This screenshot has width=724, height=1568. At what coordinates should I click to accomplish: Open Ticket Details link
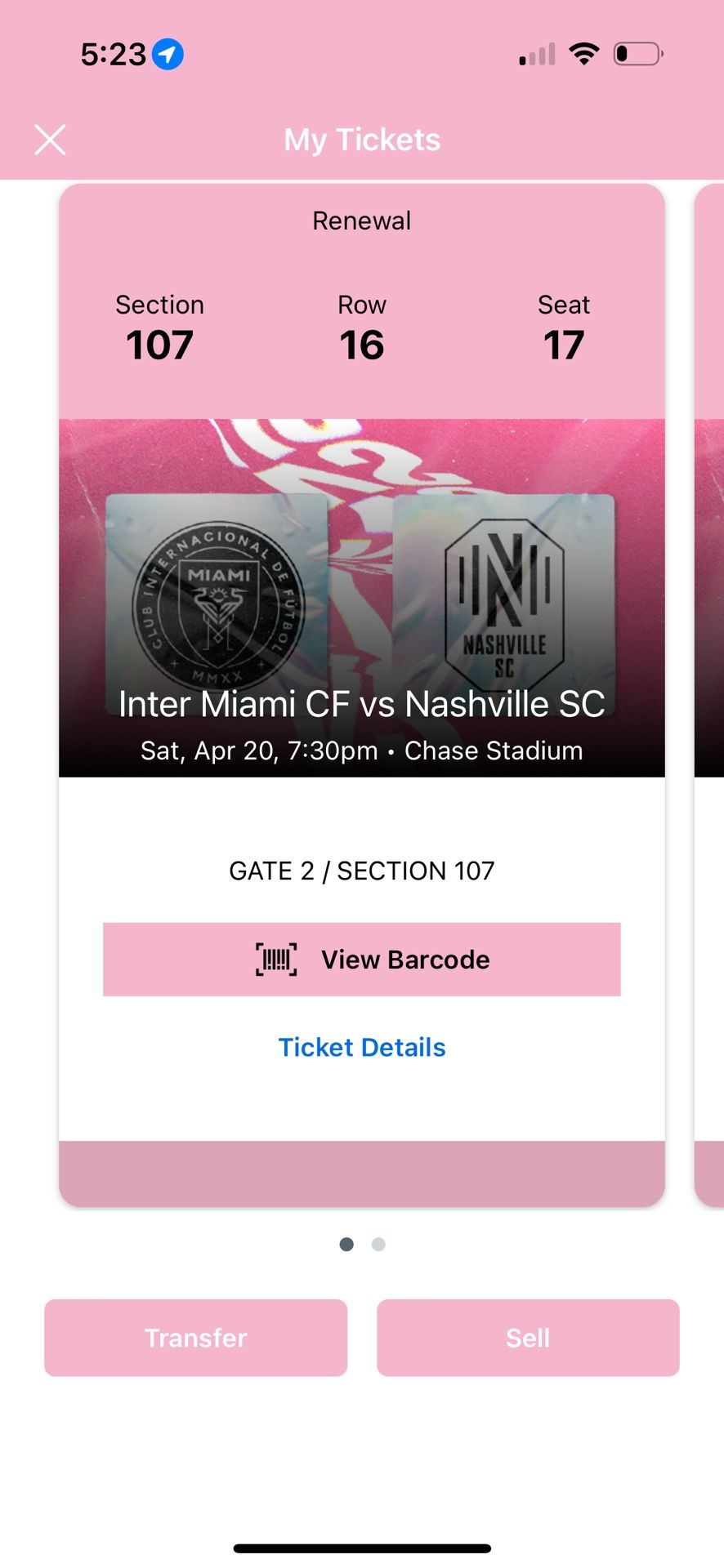pyautogui.click(x=362, y=1047)
